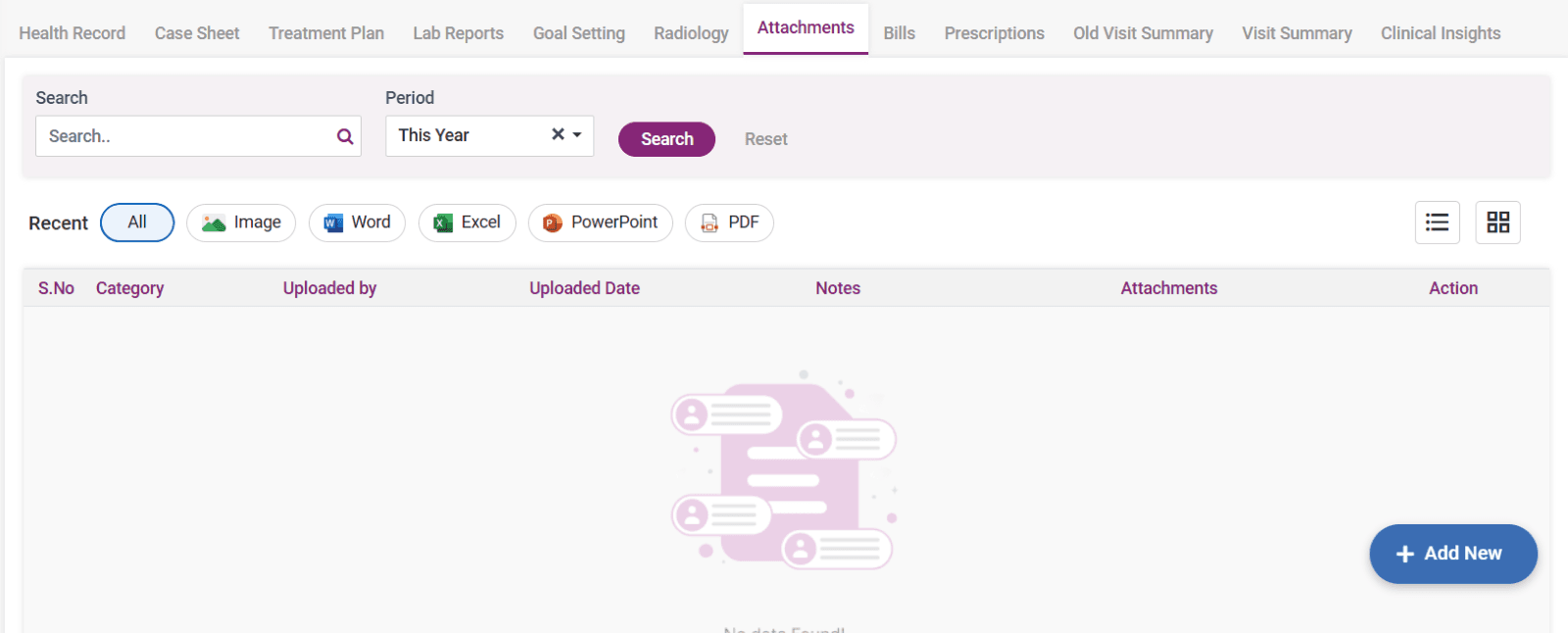1568x633 pixels.
Task: Open the Clinical Insights tab
Action: [x=1440, y=33]
